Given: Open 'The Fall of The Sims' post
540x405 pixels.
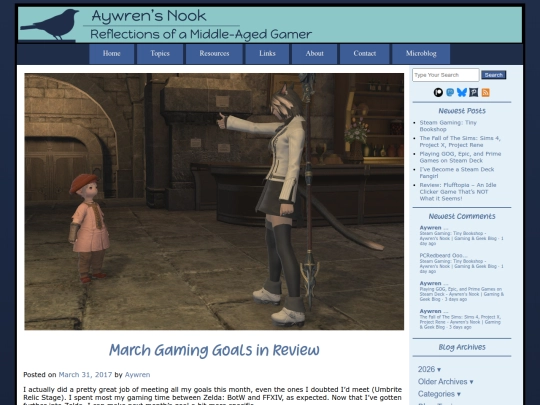Looking at the screenshot, I should [x=460, y=142].
